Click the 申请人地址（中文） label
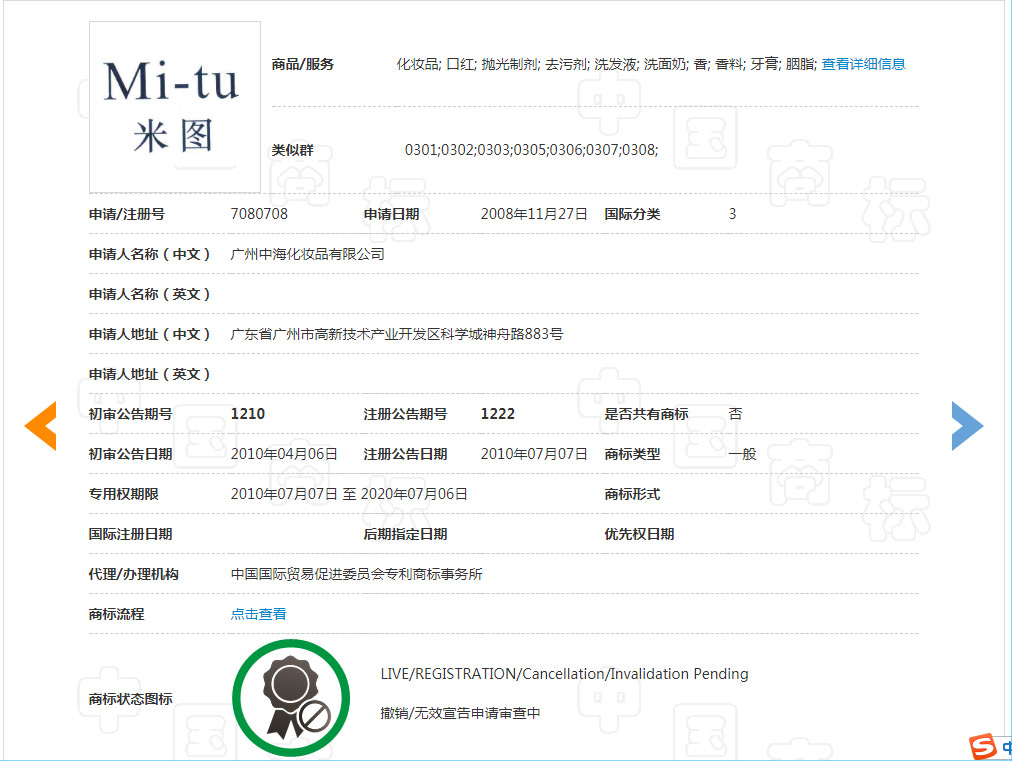Viewport: 1012px width, 761px height. [149, 334]
